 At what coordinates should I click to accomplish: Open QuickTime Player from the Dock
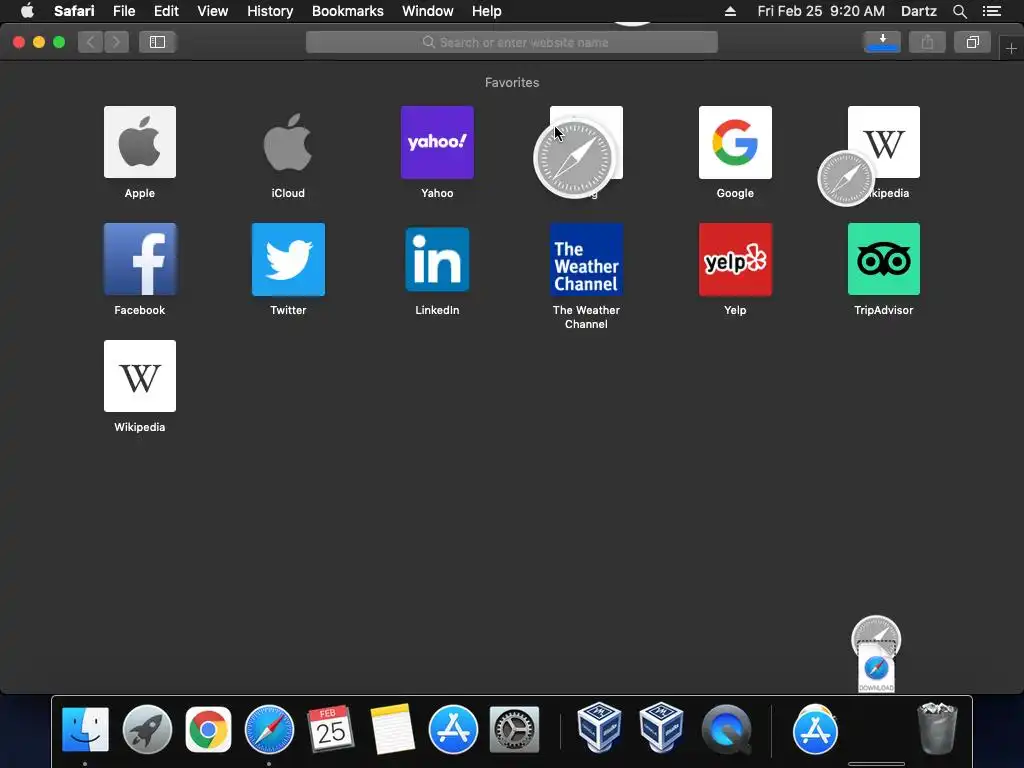tap(726, 729)
